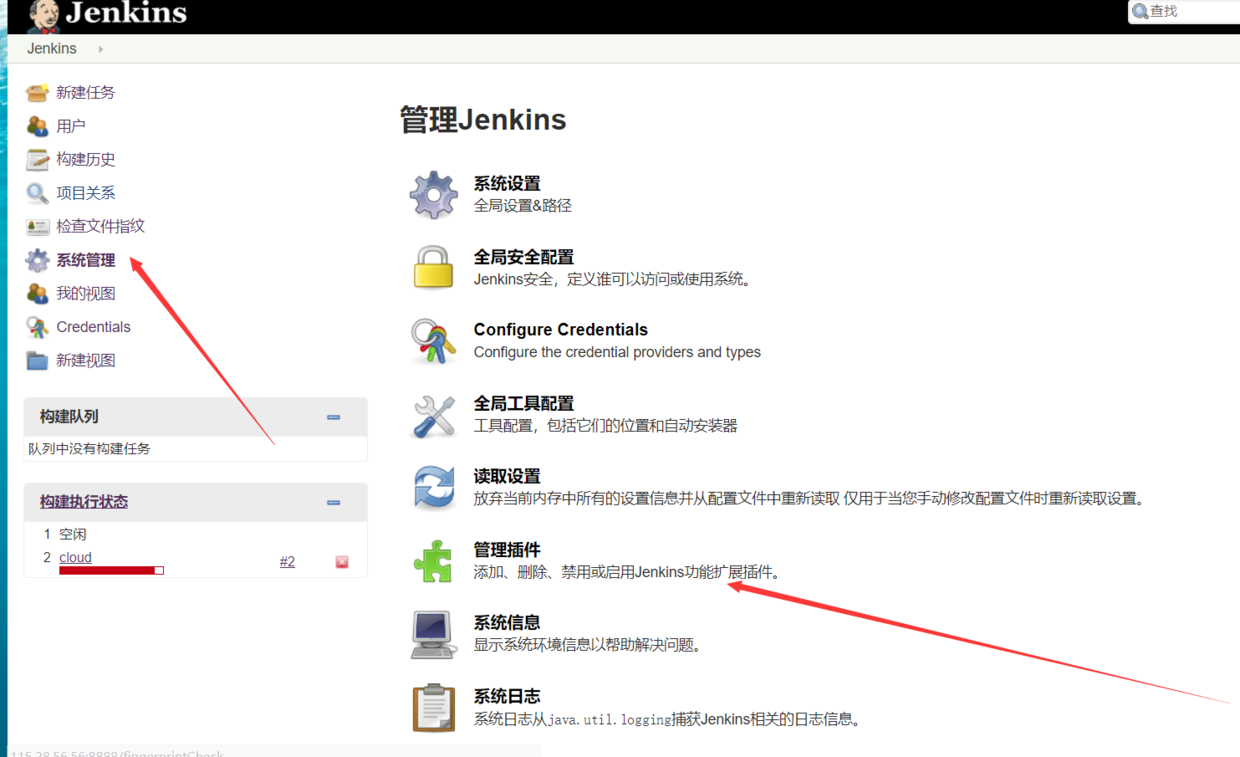Click the search box magnifier field

[1184, 11]
